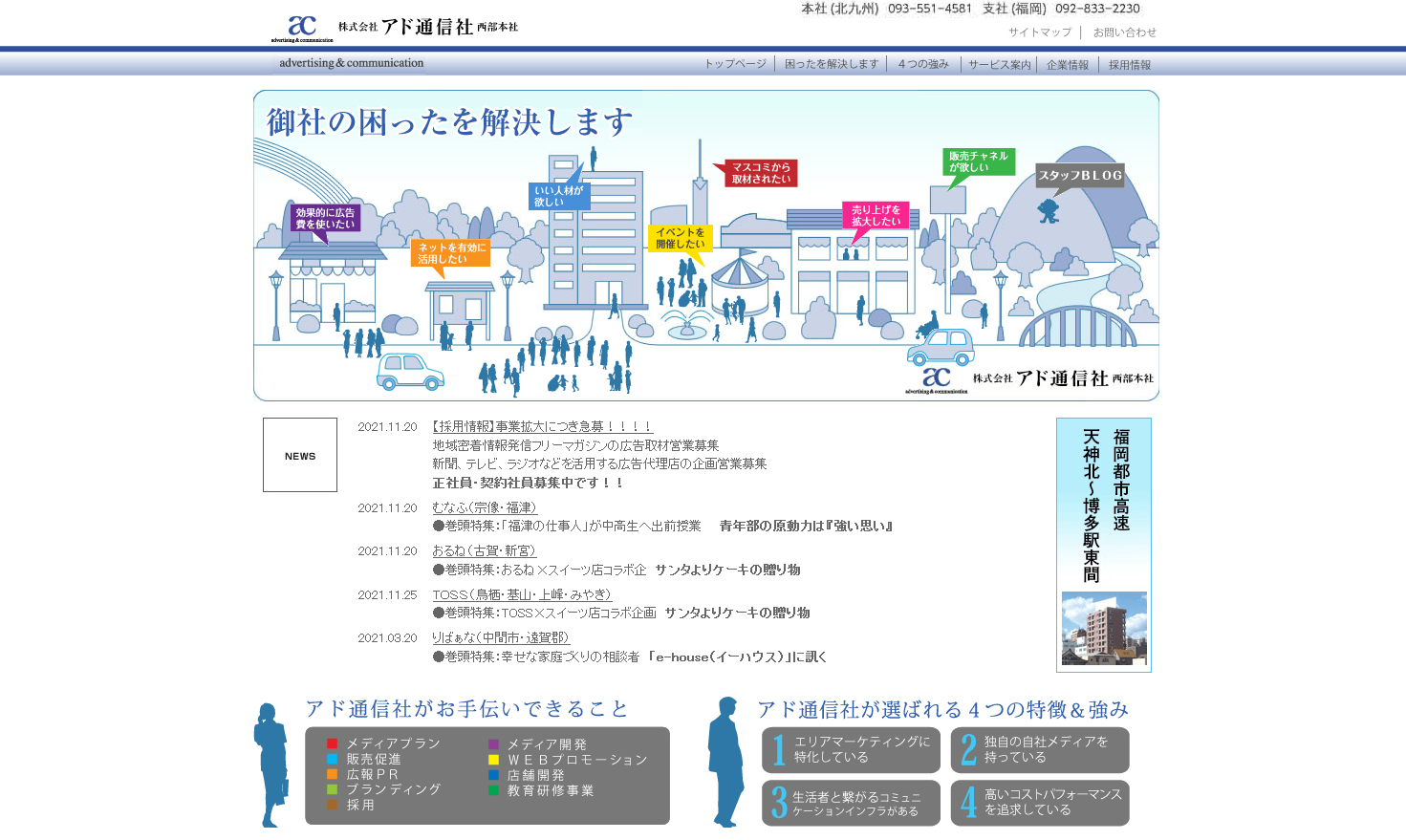Click the red マスコミから取材されたい bubble

[x=761, y=173]
